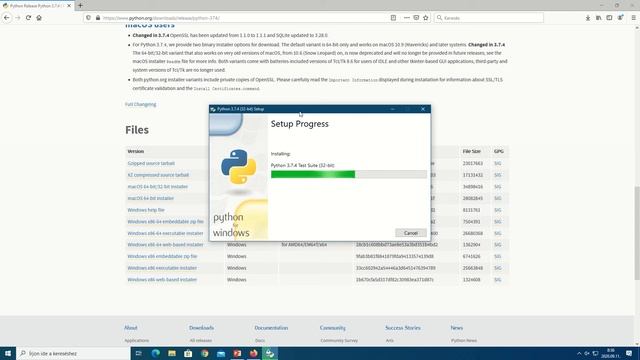Open SIG for Windows x86 web-based installer
This screenshot has width=640, height=360.
pos(498,280)
